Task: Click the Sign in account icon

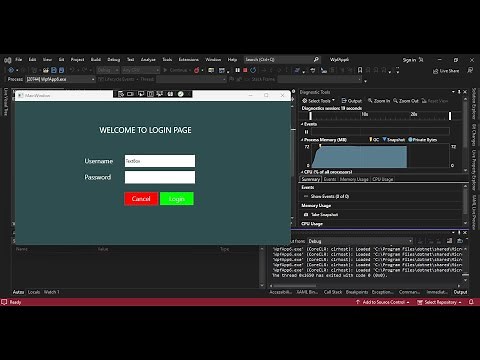Action: pyautogui.click(x=421, y=60)
